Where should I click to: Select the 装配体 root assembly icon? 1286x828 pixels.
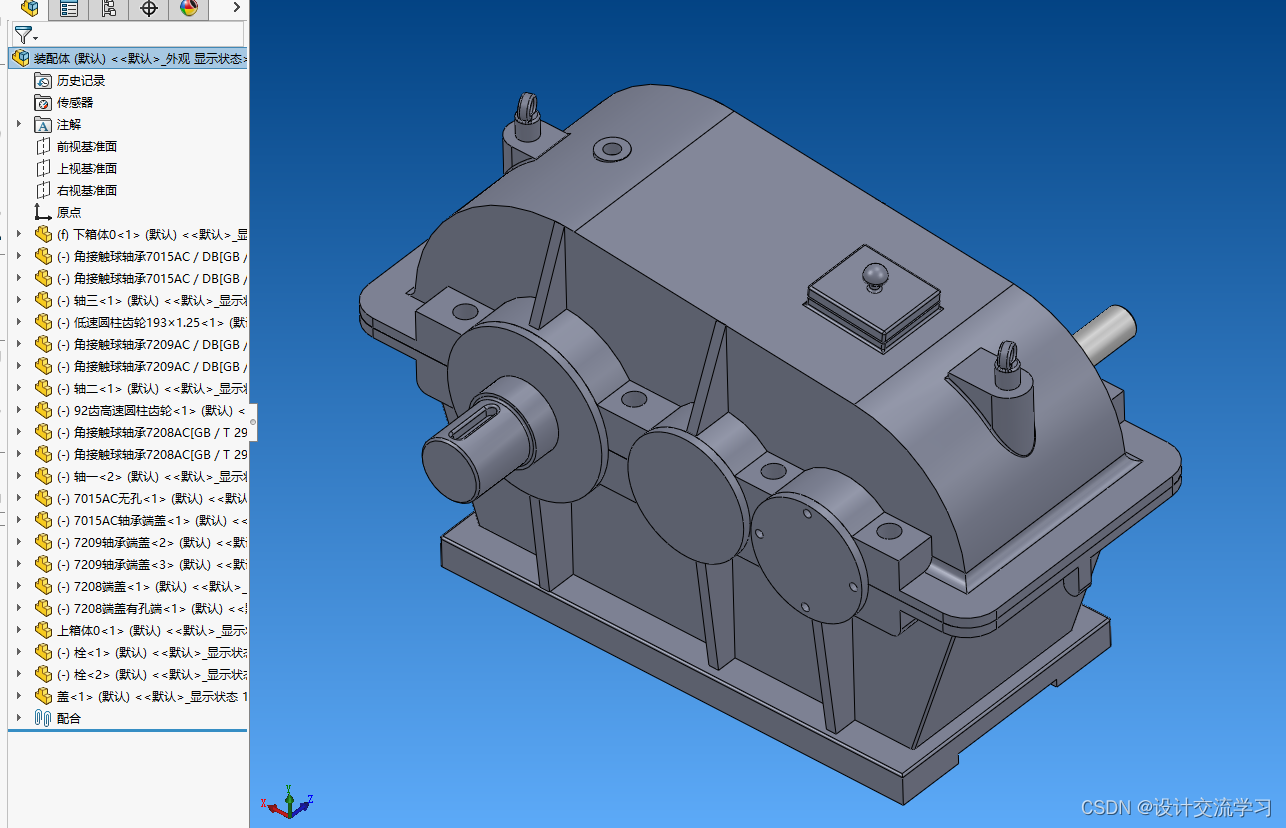click(21, 58)
